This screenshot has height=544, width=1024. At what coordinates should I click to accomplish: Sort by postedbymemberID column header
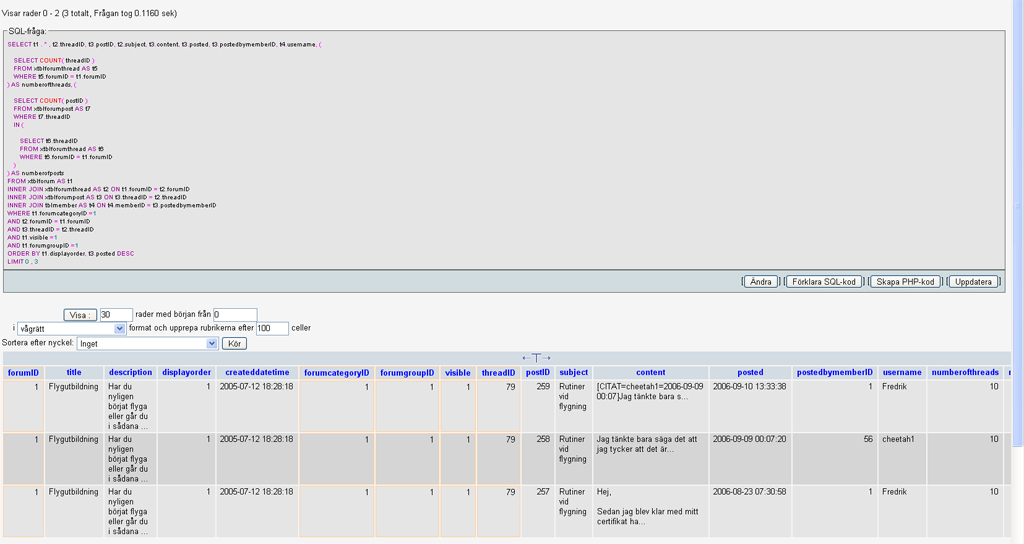pos(835,372)
